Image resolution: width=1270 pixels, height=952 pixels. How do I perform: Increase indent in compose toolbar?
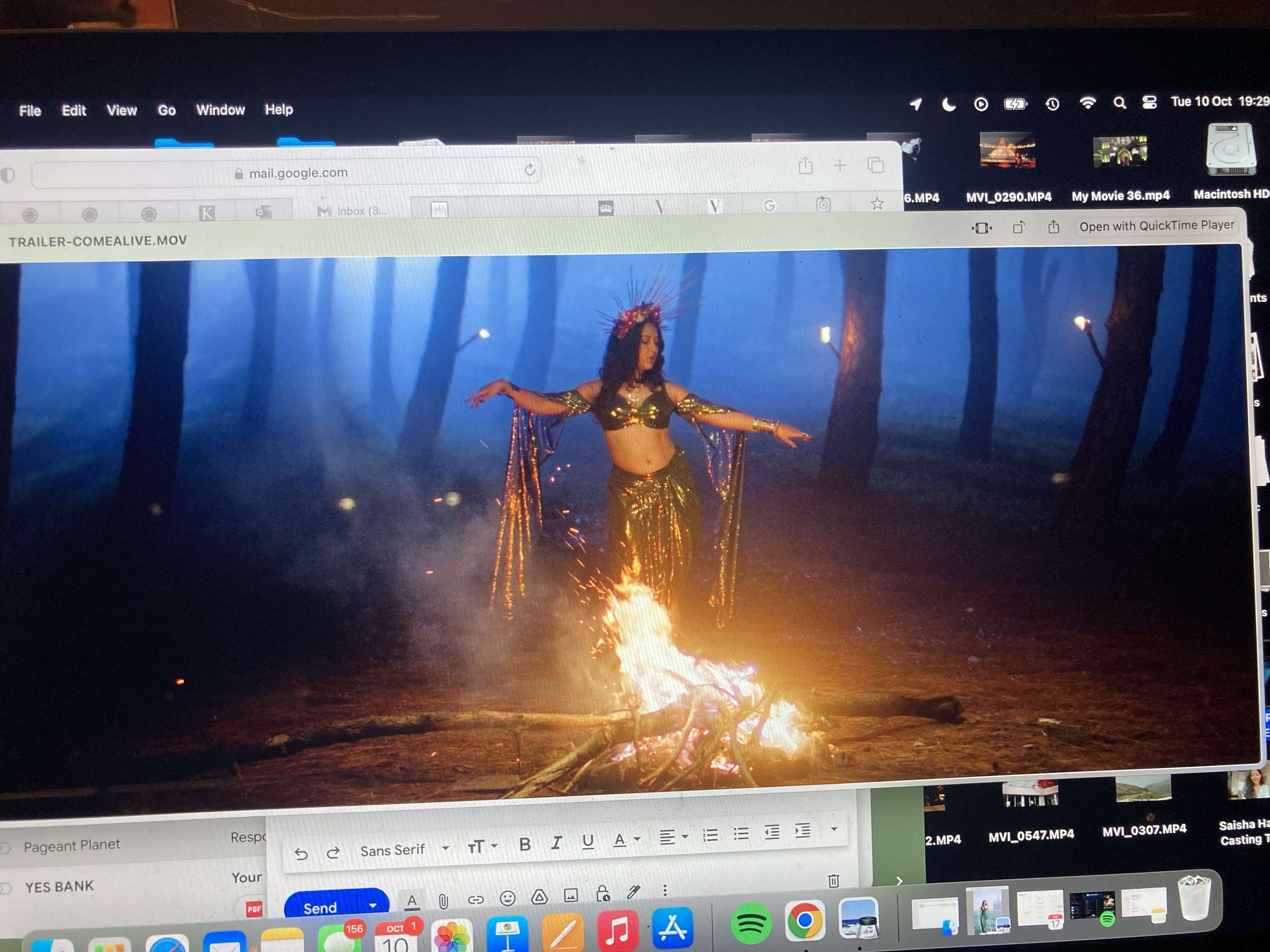802,830
